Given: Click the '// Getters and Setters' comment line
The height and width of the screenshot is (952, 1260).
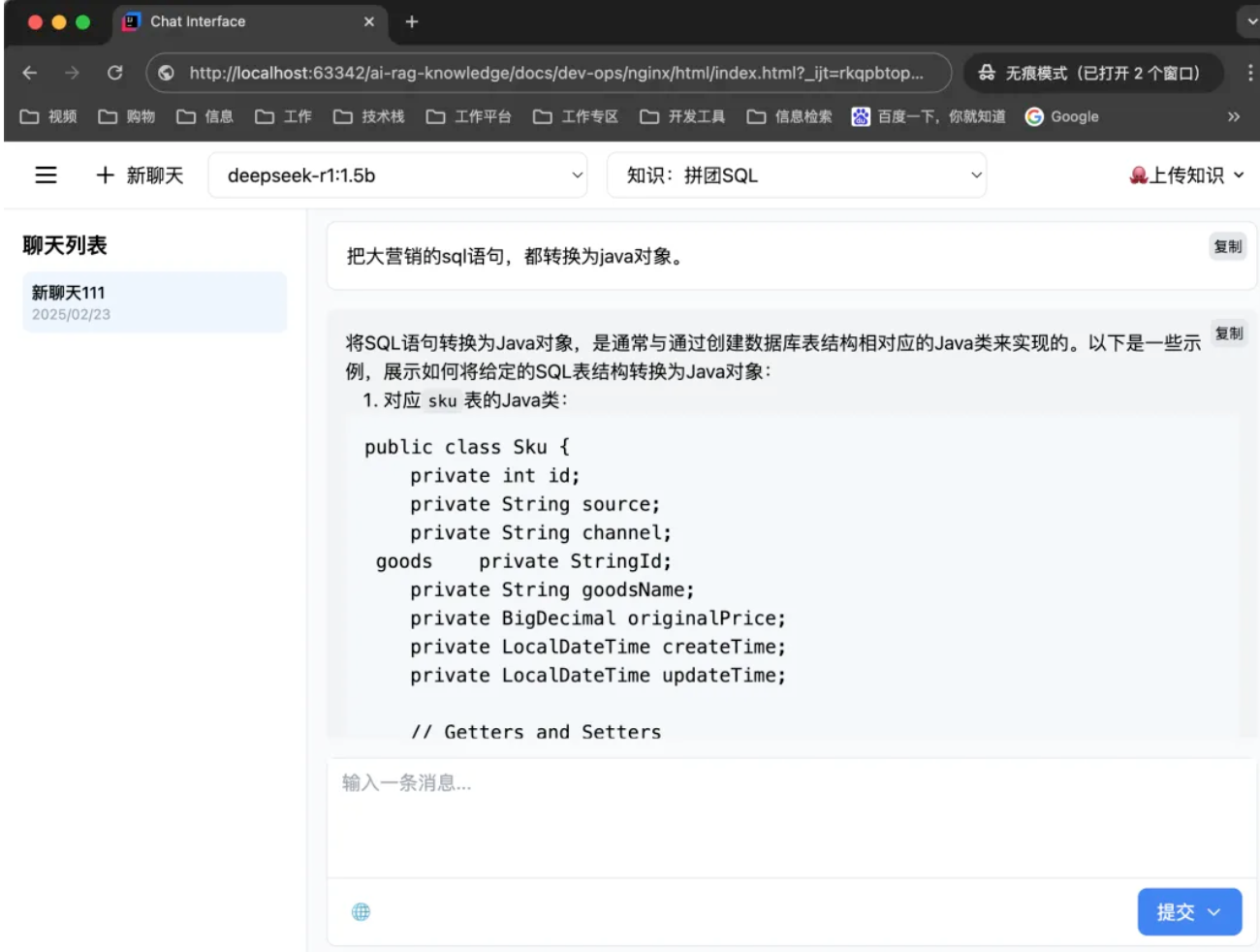Looking at the screenshot, I should tap(536, 732).
